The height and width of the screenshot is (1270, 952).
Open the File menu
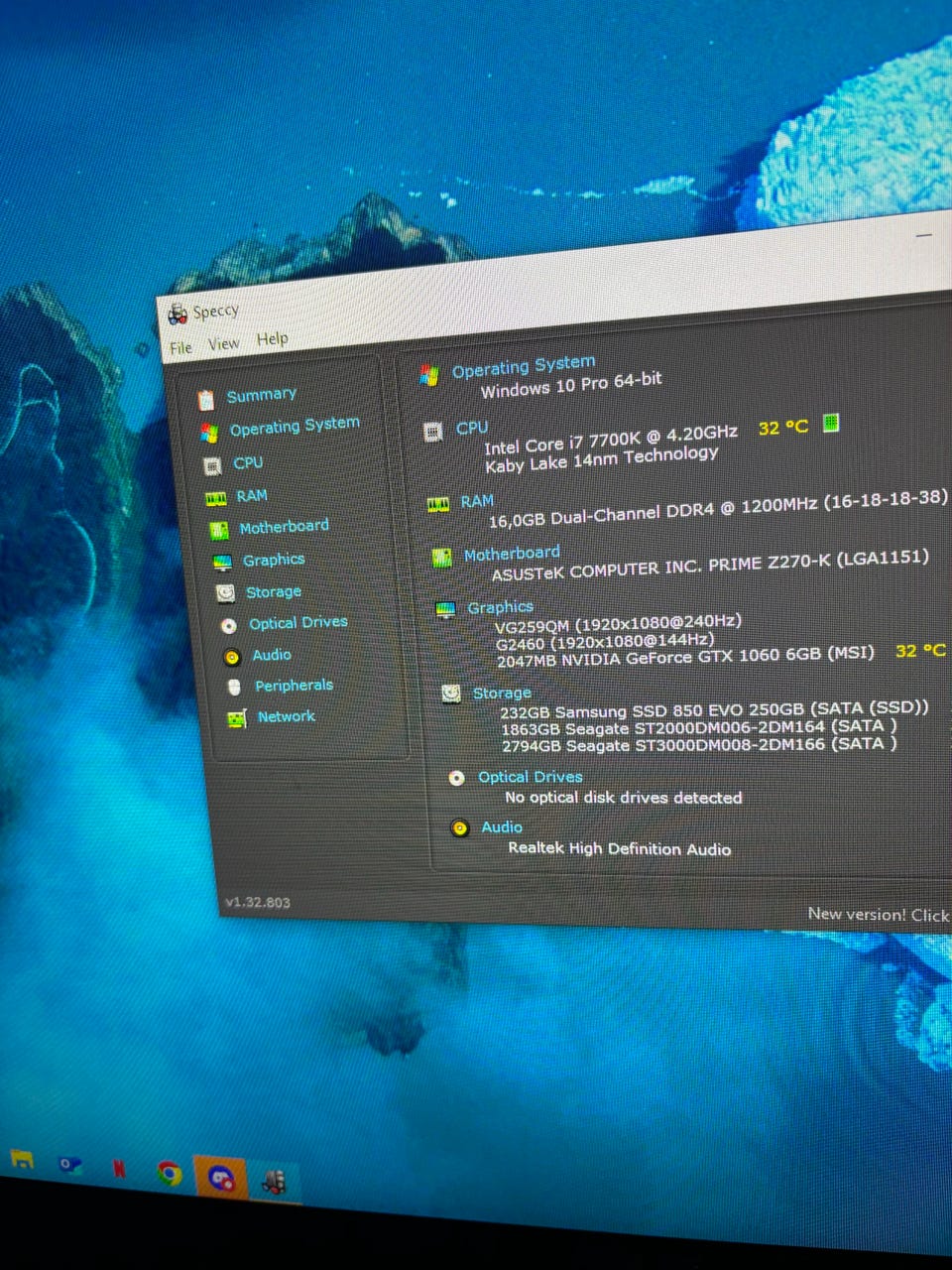tap(180, 347)
